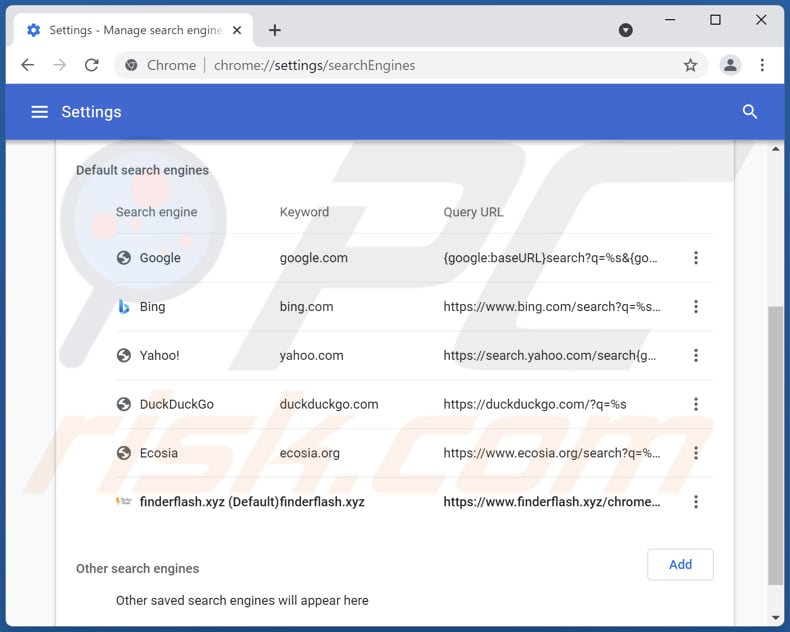
Task: Click the Bing logo icon
Action: click(123, 306)
